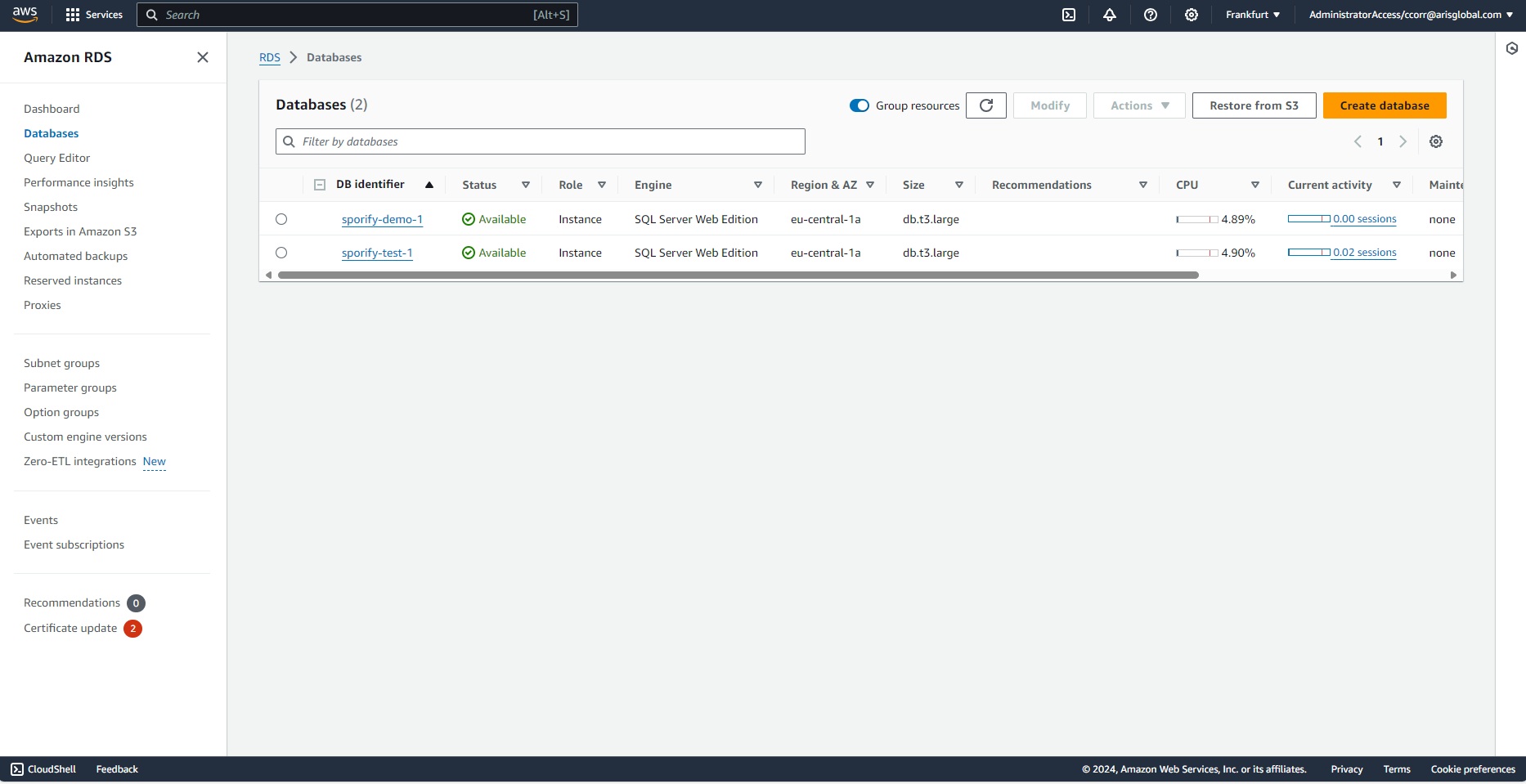Expand the Actions dropdown menu

click(1139, 105)
